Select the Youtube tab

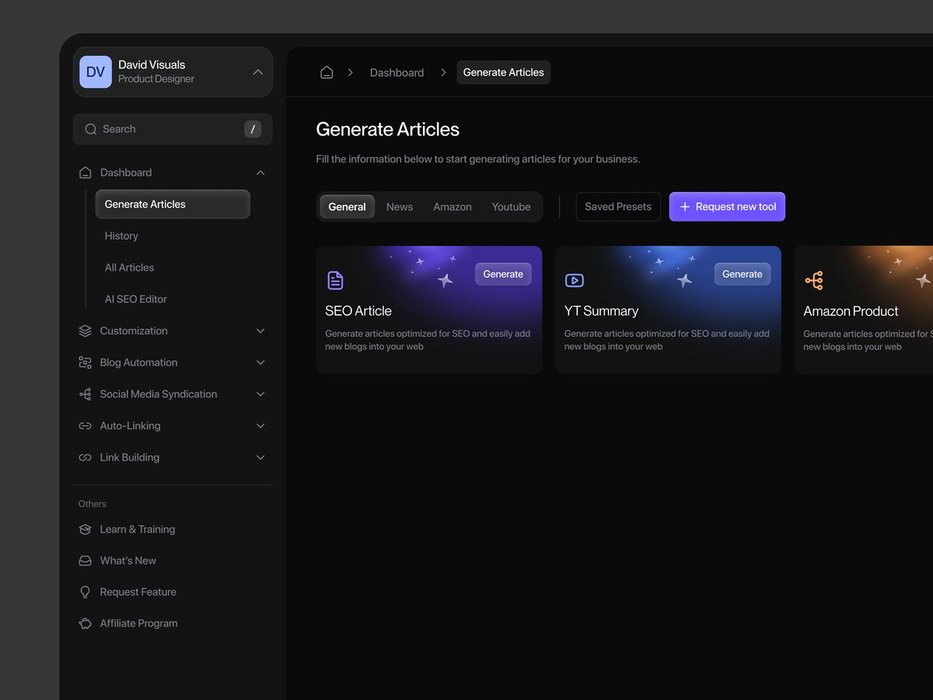point(511,207)
